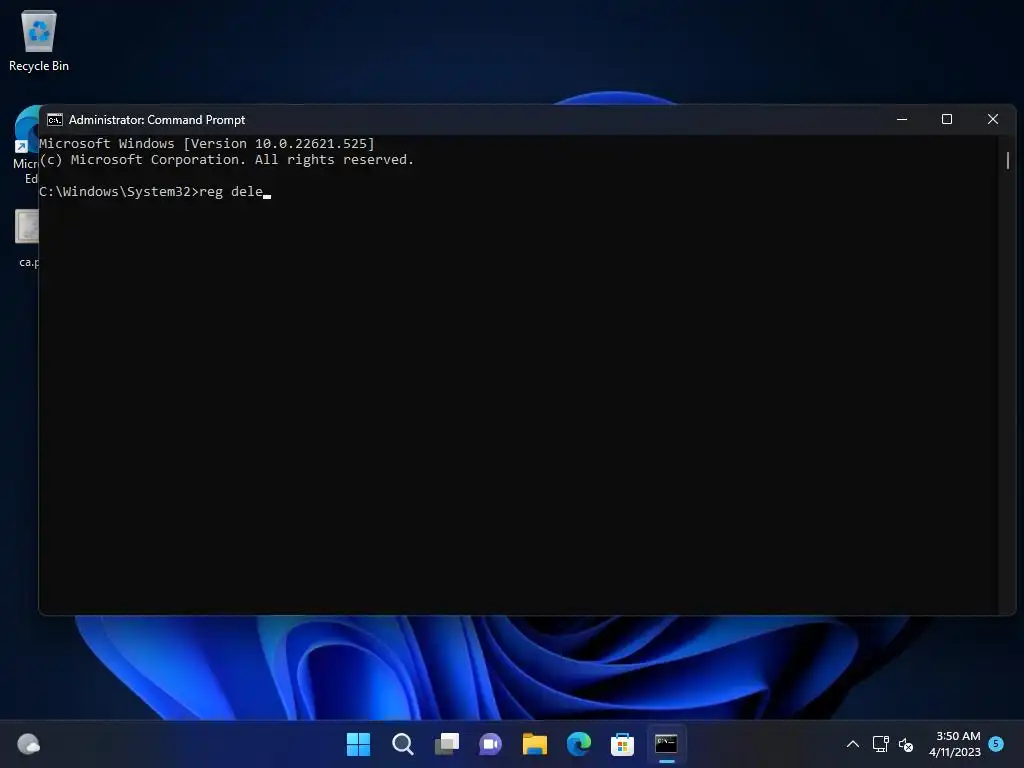Open network status tray icon
The image size is (1024, 768).
pyautogui.click(x=880, y=744)
